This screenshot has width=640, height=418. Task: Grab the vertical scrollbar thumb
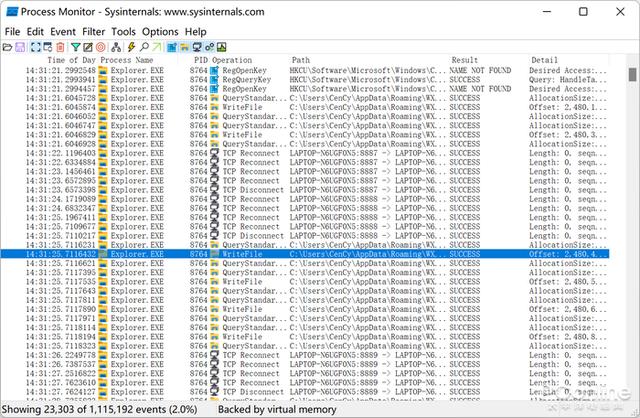click(632, 75)
